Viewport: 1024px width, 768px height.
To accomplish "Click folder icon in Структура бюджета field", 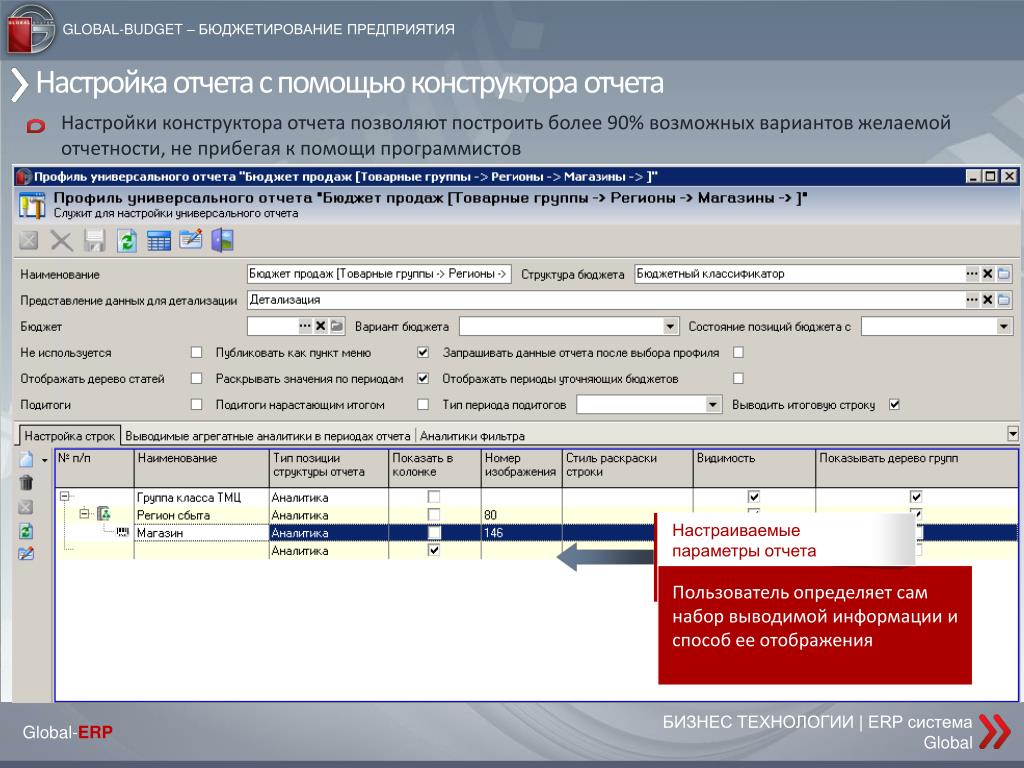I will click(x=1004, y=274).
